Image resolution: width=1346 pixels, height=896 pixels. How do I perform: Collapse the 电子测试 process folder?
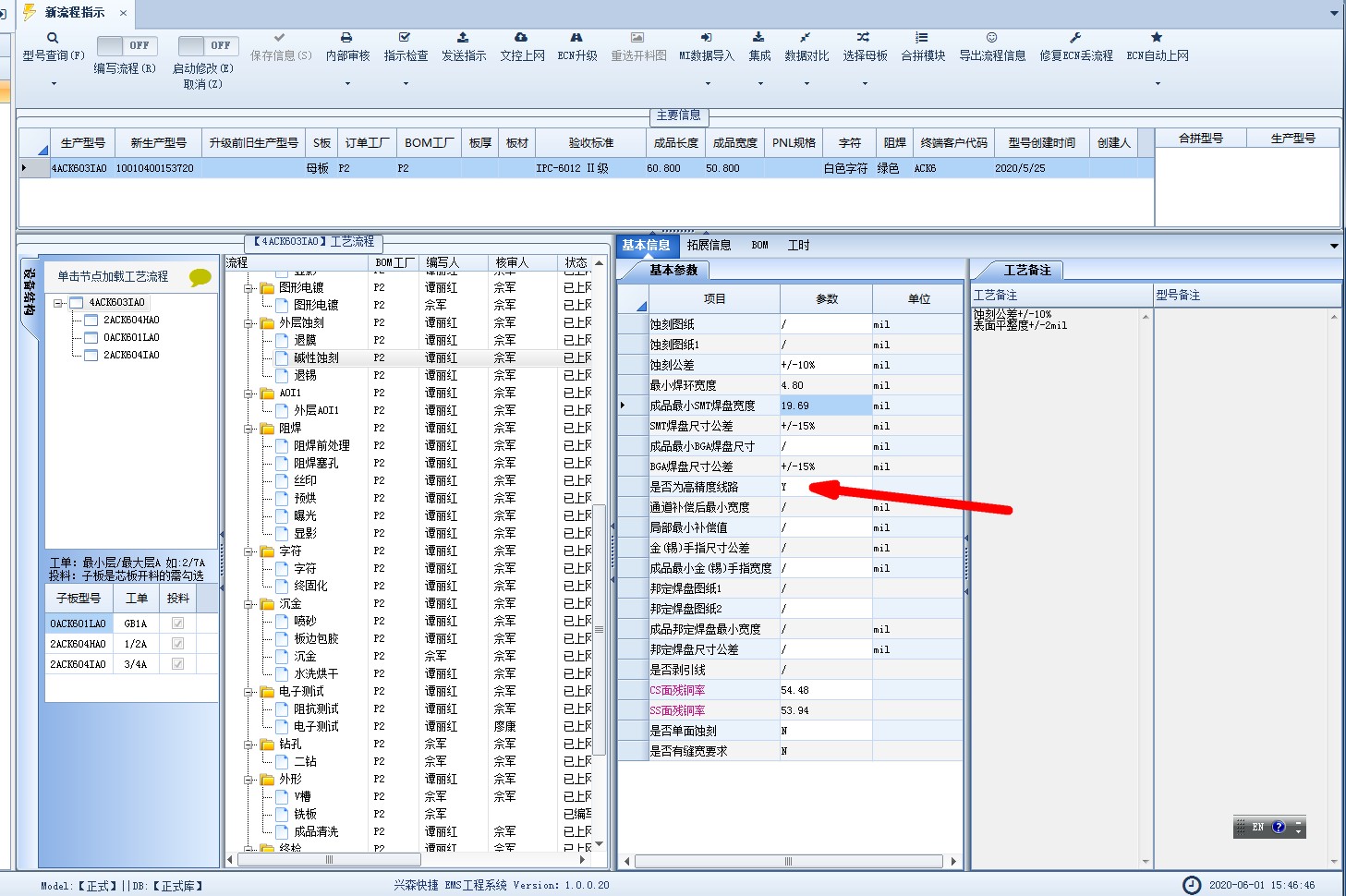pos(249,692)
